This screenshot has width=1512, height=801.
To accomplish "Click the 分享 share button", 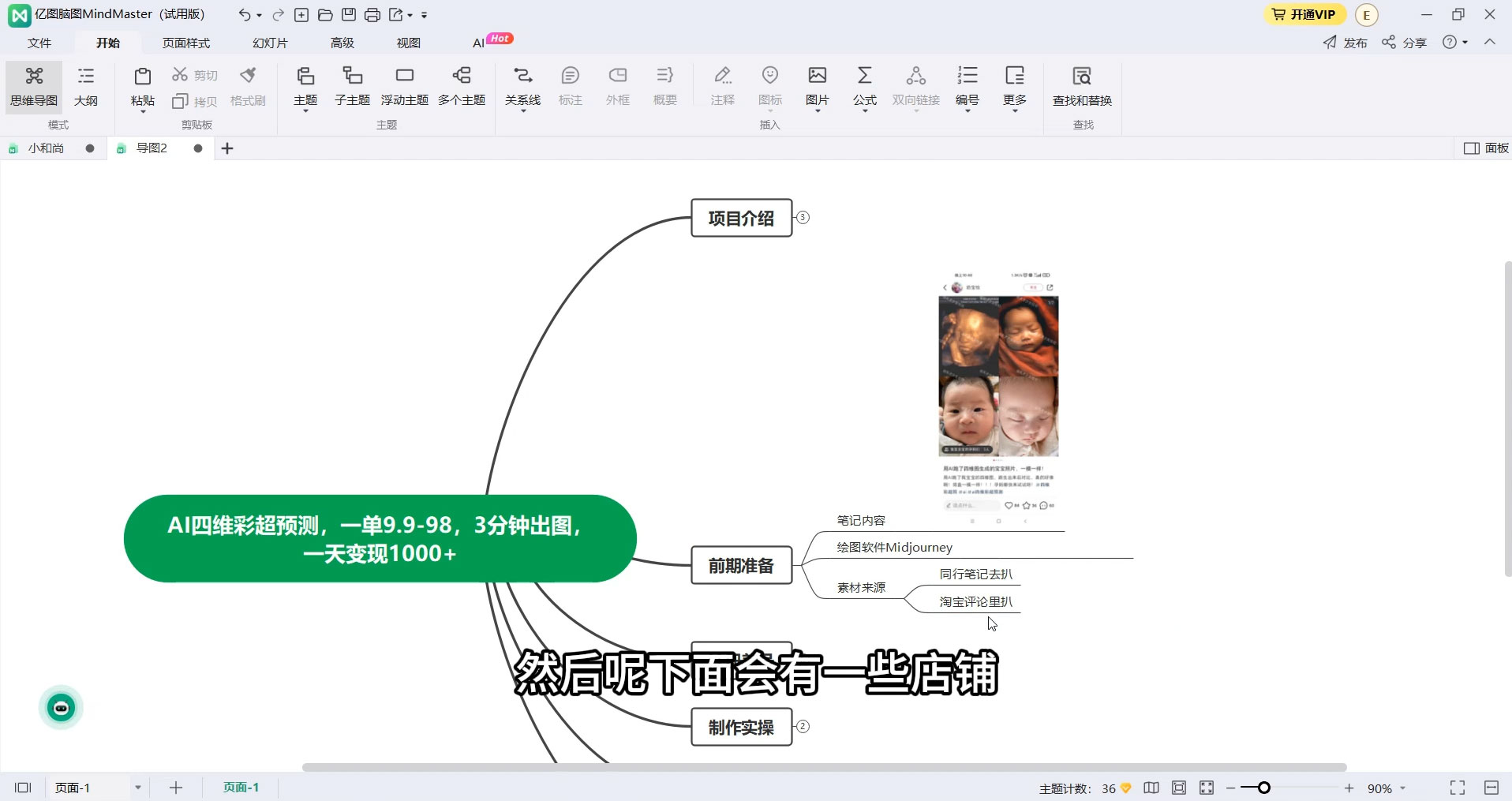I will (x=1405, y=43).
